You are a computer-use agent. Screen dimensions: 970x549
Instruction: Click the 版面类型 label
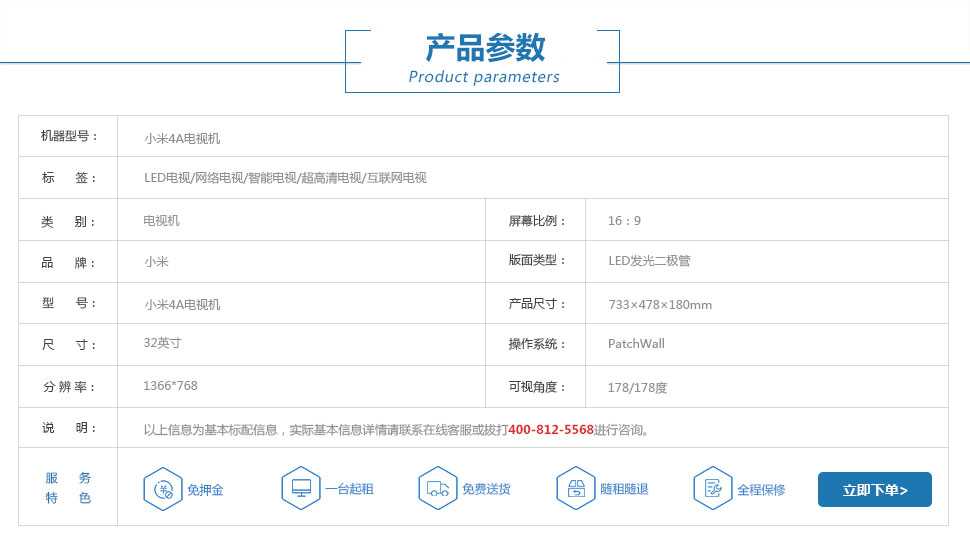pyautogui.click(x=536, y=261)
